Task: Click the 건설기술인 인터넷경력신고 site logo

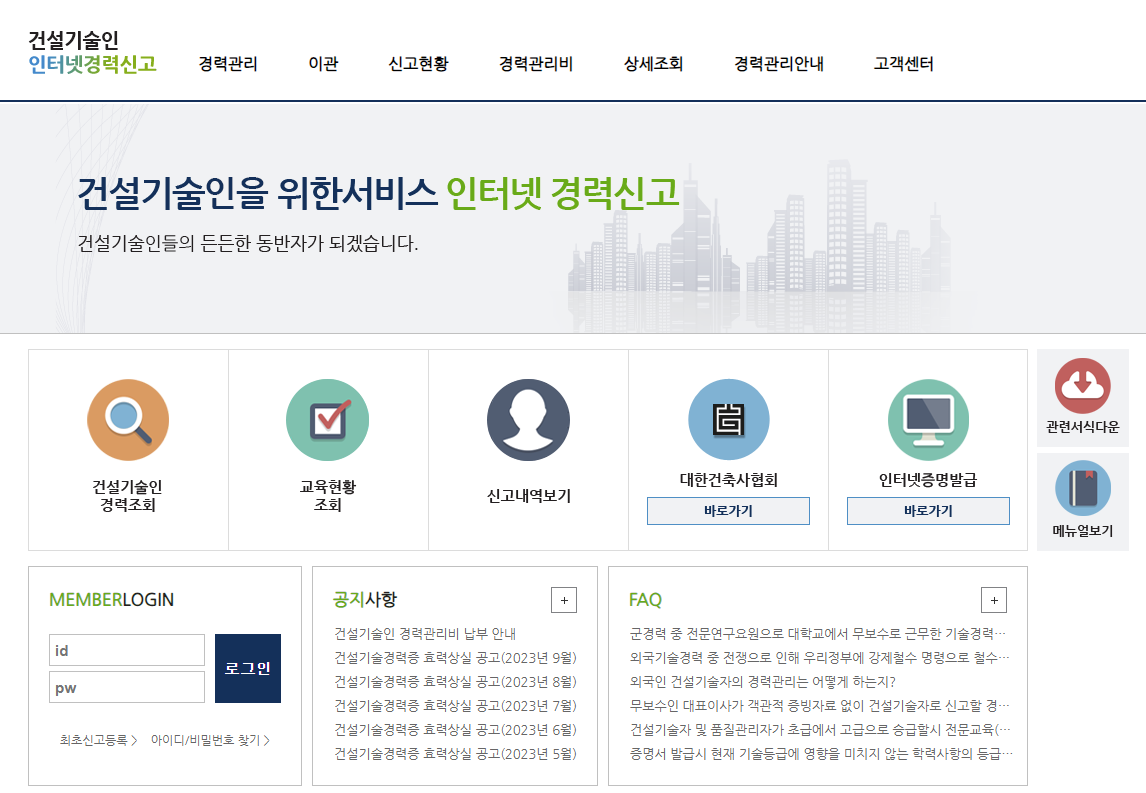Action: 92,52
